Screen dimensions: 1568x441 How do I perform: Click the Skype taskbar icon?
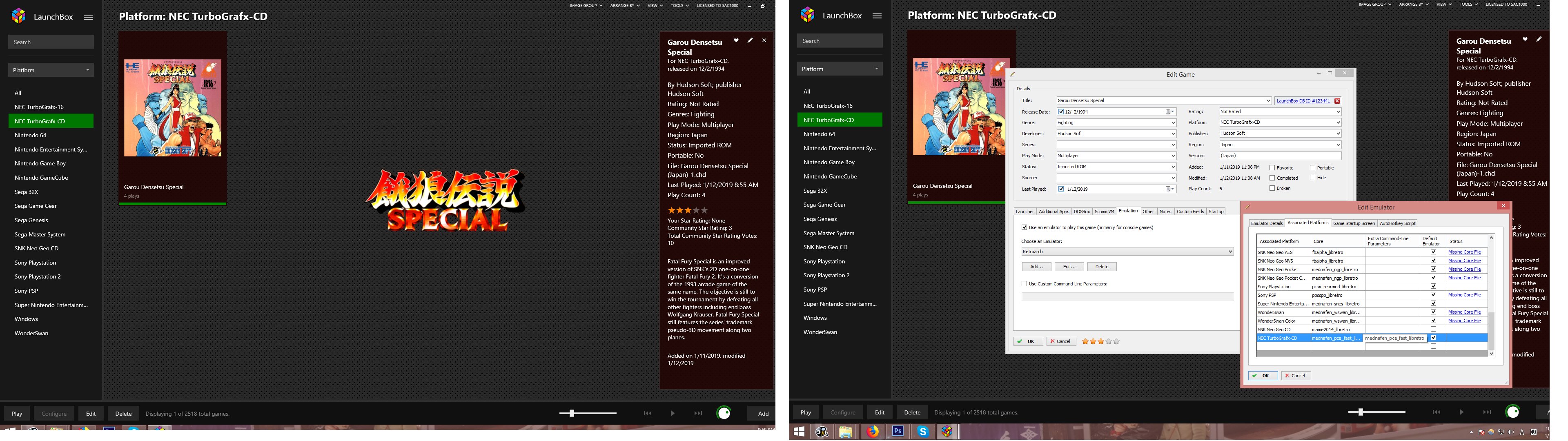point(923,432)
